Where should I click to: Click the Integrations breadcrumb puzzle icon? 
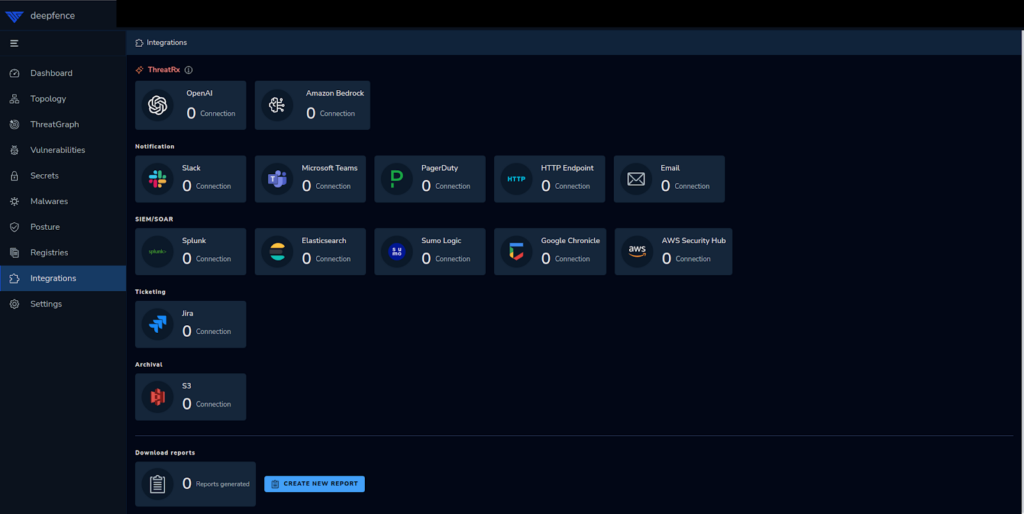click(139, 43)
